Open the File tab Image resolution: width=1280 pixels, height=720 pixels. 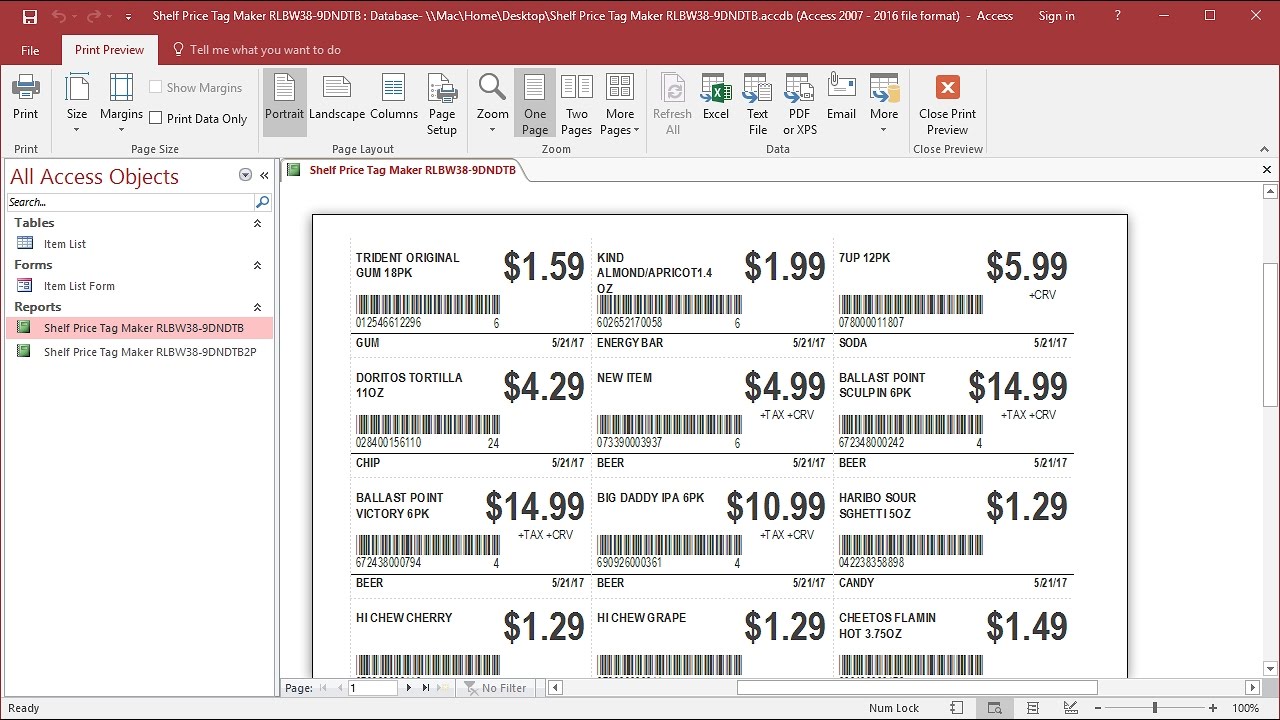coord(30,50)
